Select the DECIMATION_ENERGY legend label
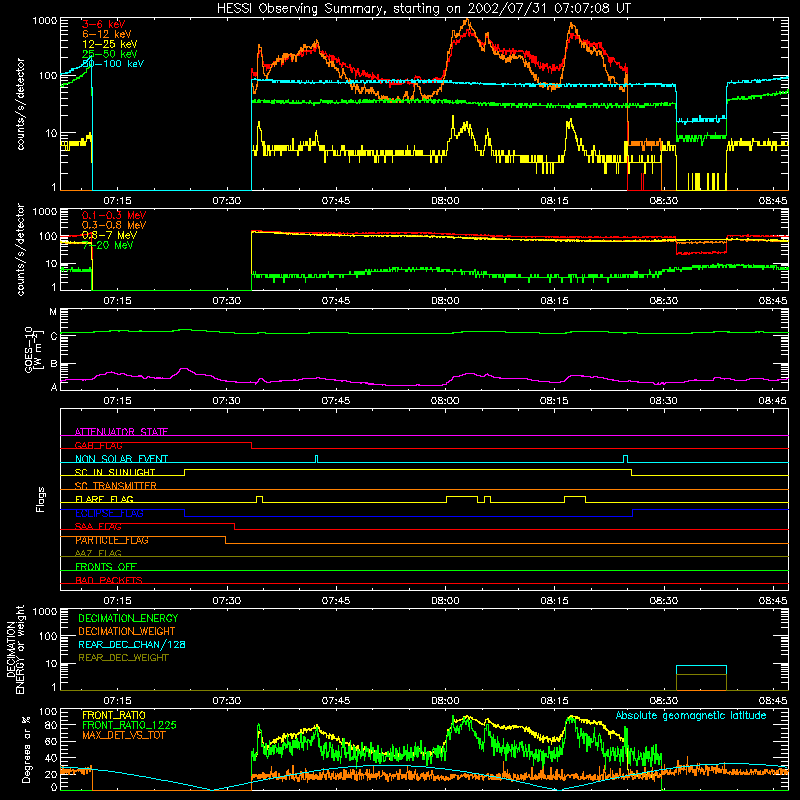 (128, 618)
